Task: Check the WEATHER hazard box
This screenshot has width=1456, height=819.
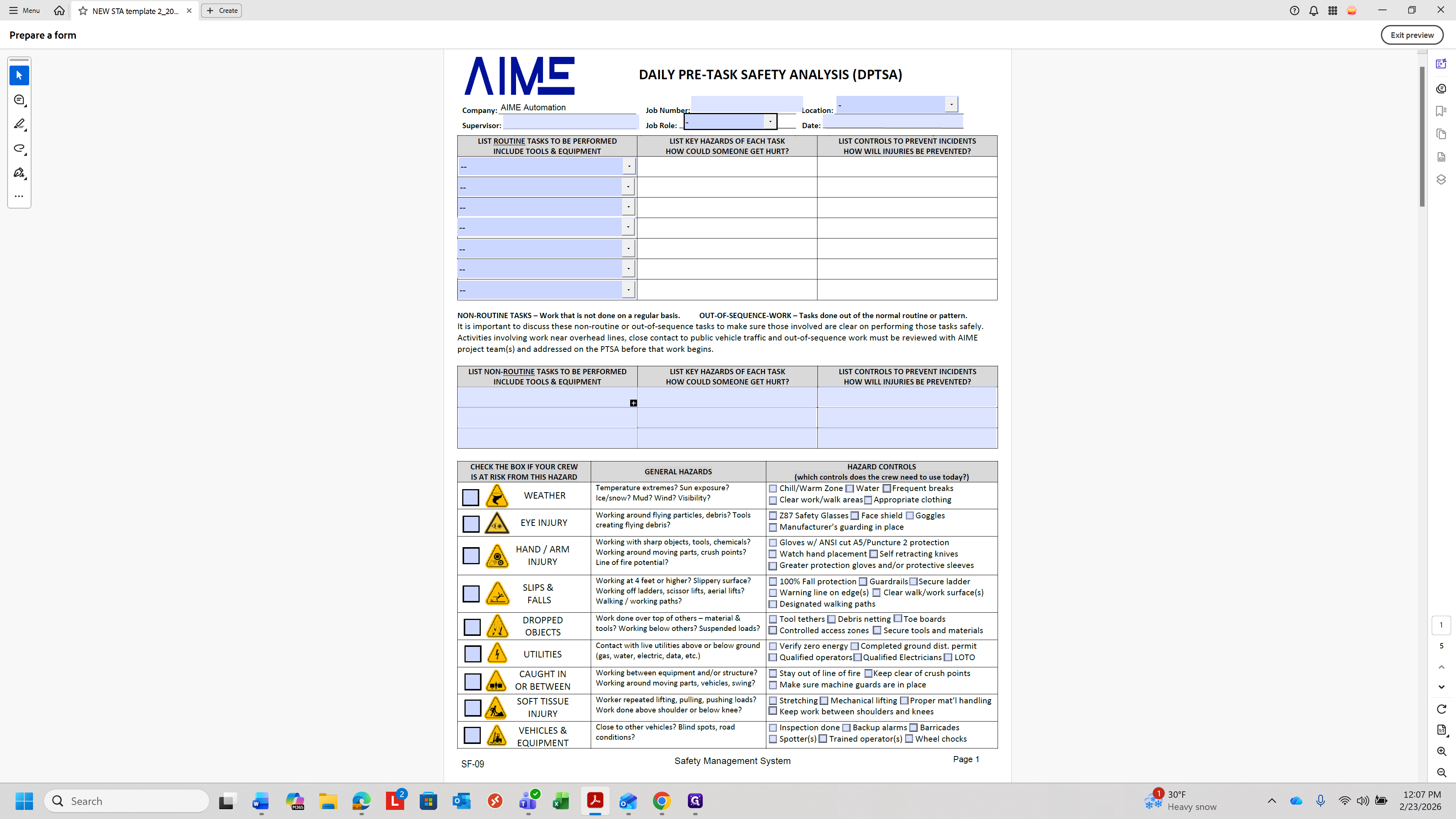Action: [470, 497]
